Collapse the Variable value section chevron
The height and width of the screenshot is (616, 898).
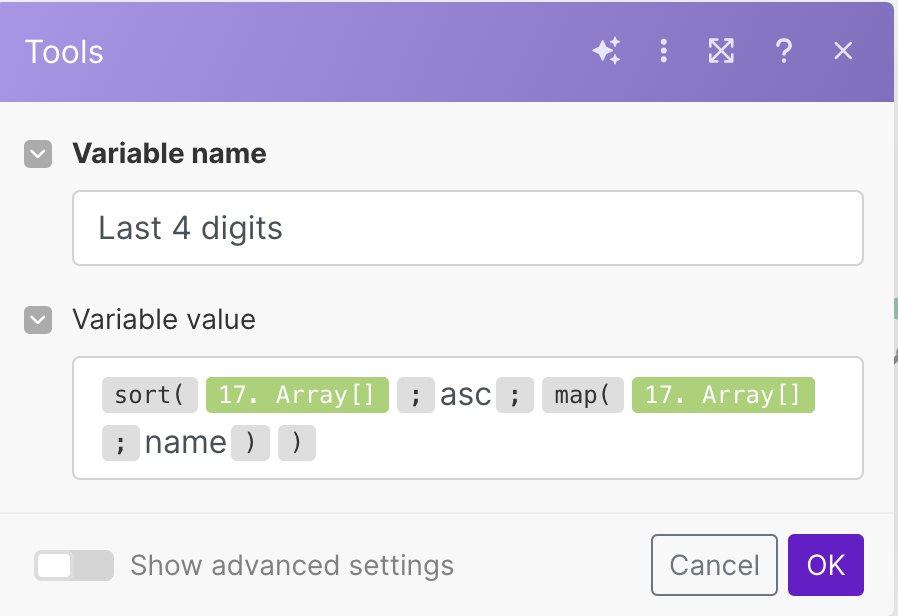point(38,320)
